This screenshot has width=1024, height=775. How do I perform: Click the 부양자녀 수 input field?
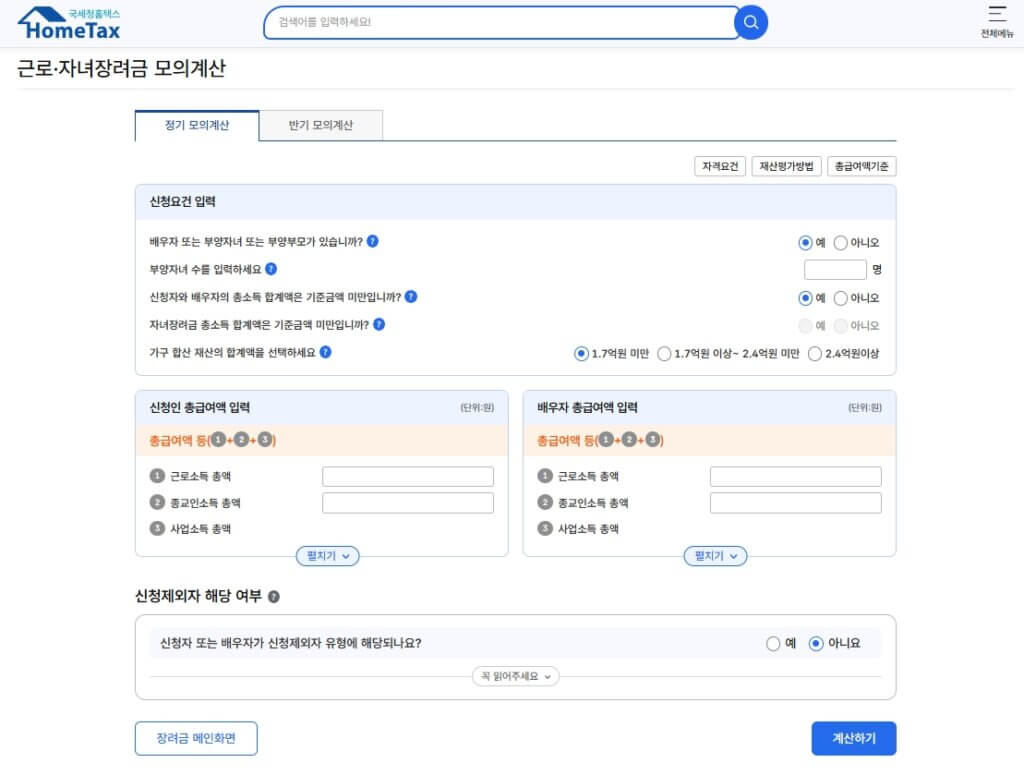point(835,270)
